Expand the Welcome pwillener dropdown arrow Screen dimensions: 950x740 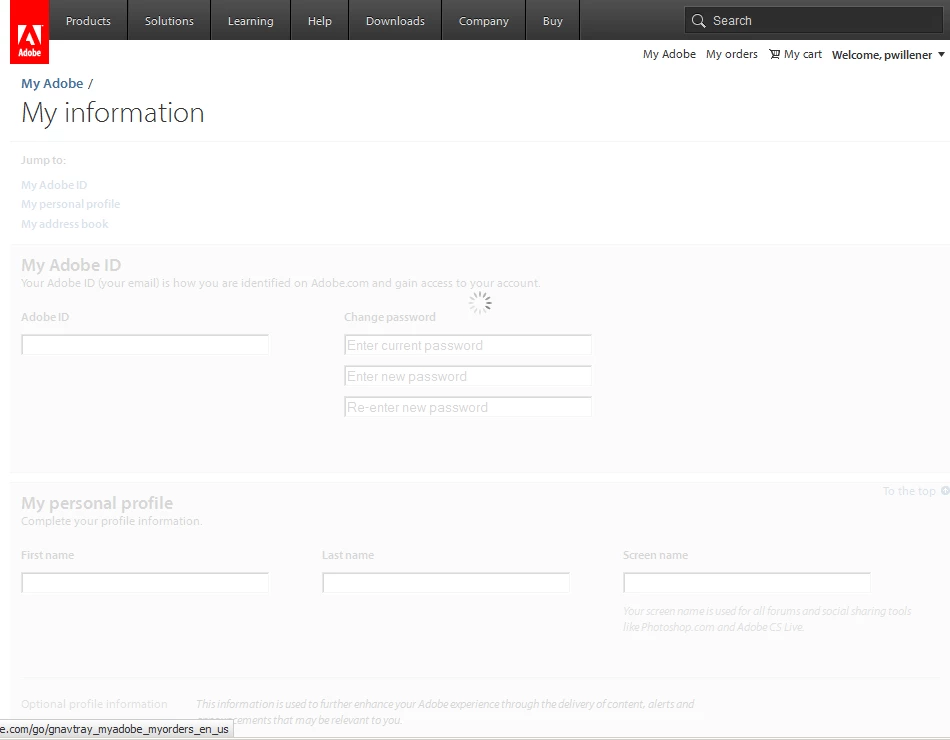(941, 54)
